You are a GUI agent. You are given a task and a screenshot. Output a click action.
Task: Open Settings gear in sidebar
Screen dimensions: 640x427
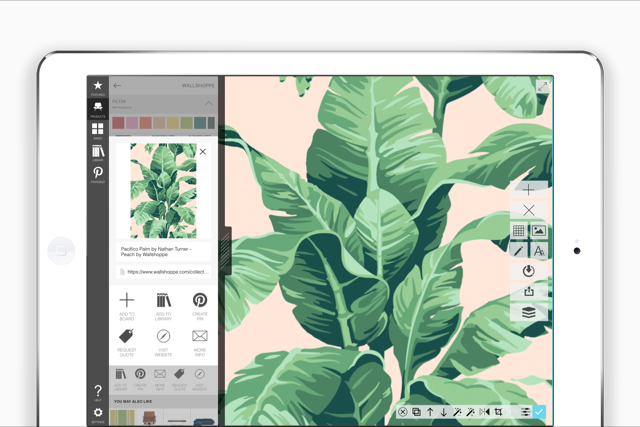pyautogui.click(x=98, y=414)
